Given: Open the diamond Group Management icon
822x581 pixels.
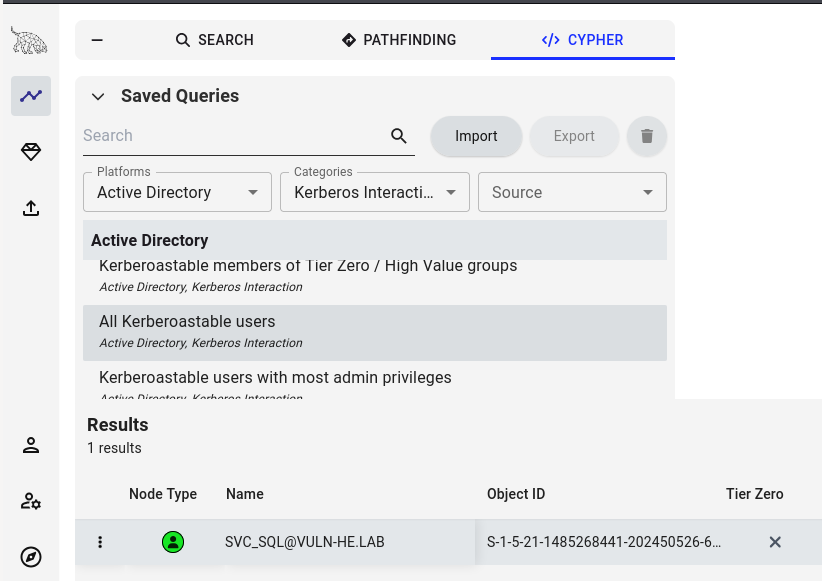Looking at the screenshot, I should [x=31, y=152].
